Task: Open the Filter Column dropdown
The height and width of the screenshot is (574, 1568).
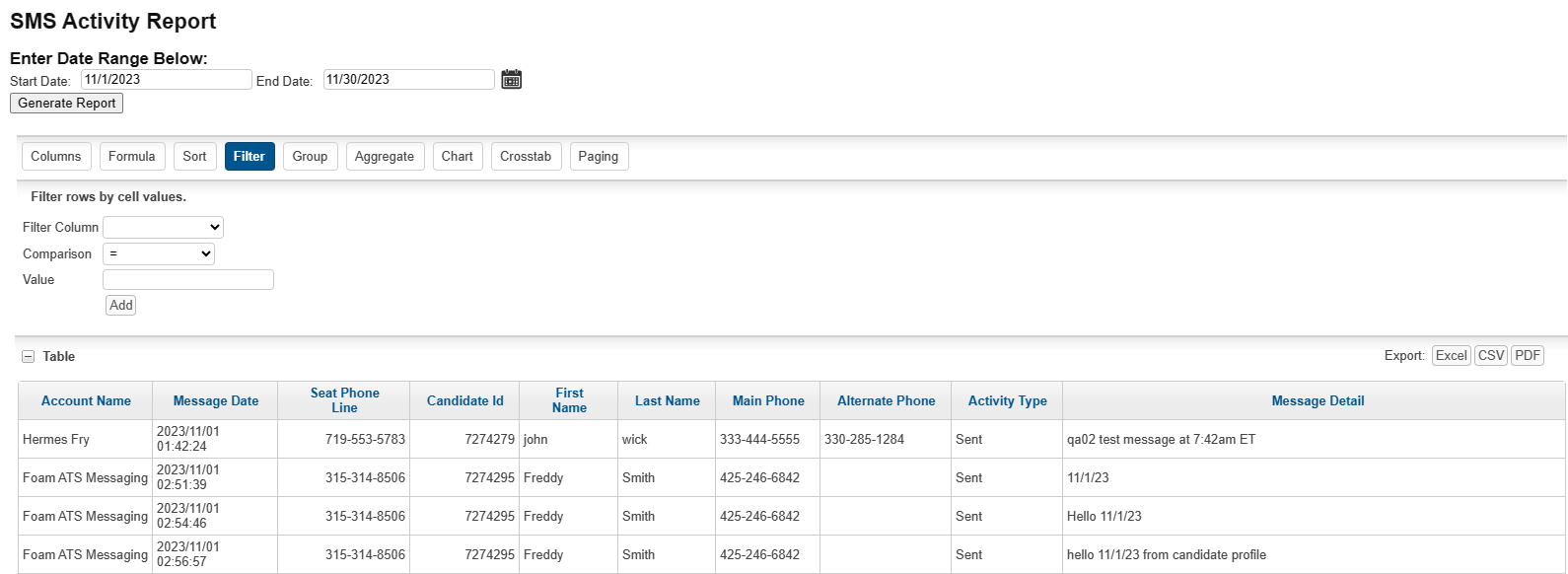Action: coord(163,228)
